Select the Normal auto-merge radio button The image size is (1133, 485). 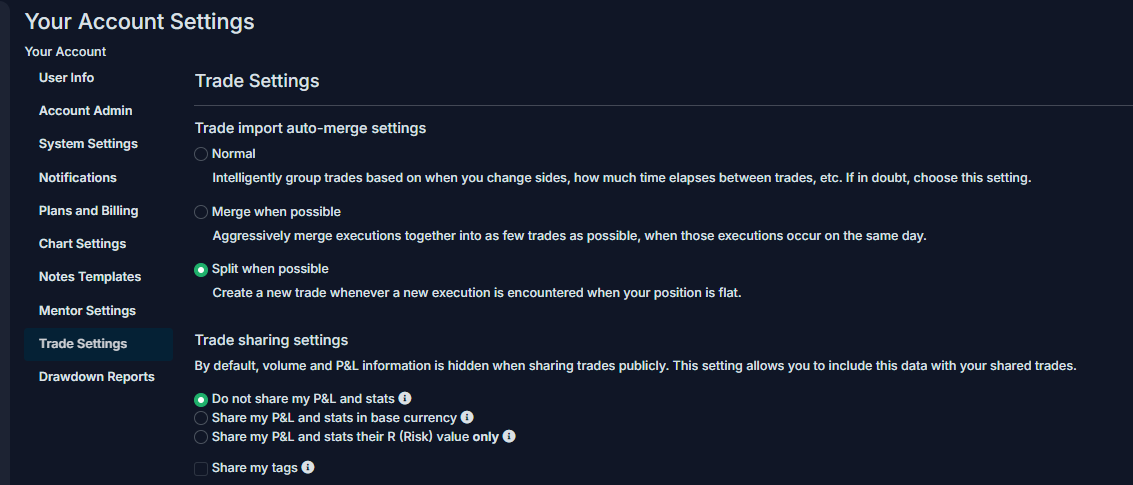click(x=201, y=154)
